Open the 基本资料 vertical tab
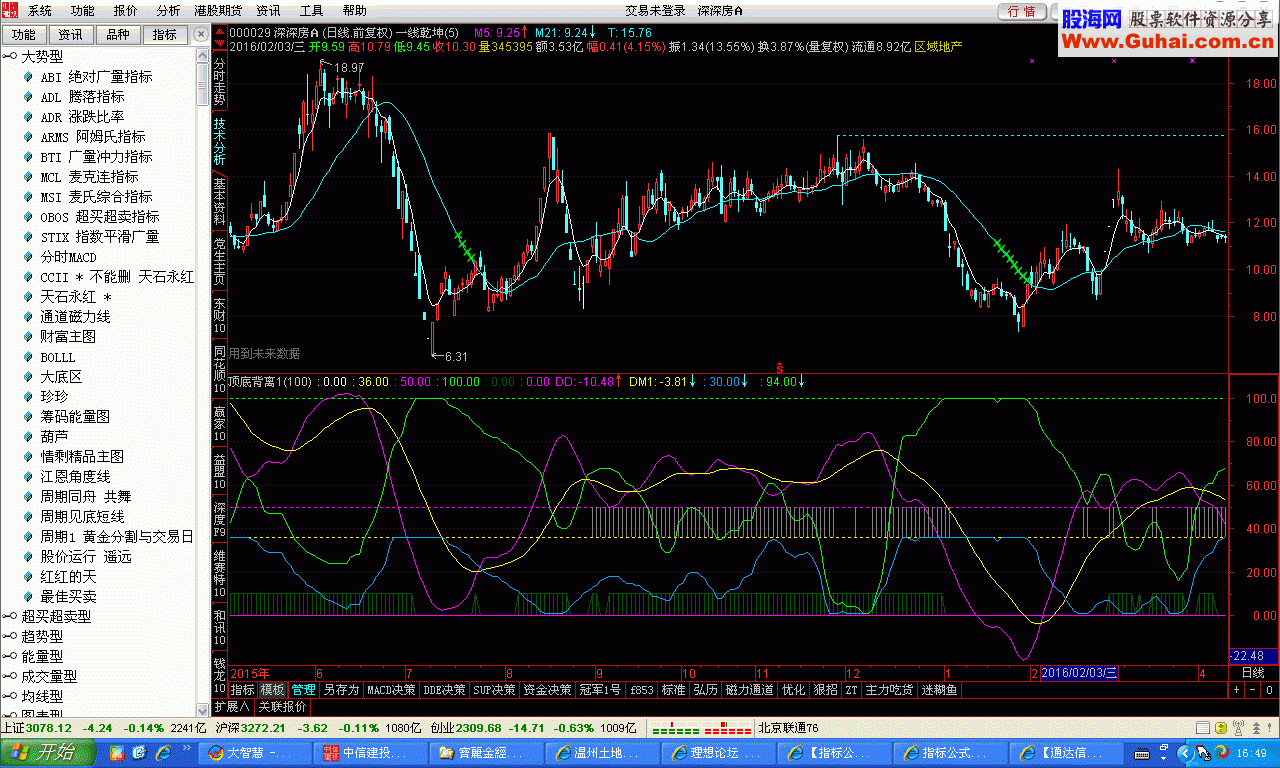This screenshot has height=768, width=1280. 220,200
